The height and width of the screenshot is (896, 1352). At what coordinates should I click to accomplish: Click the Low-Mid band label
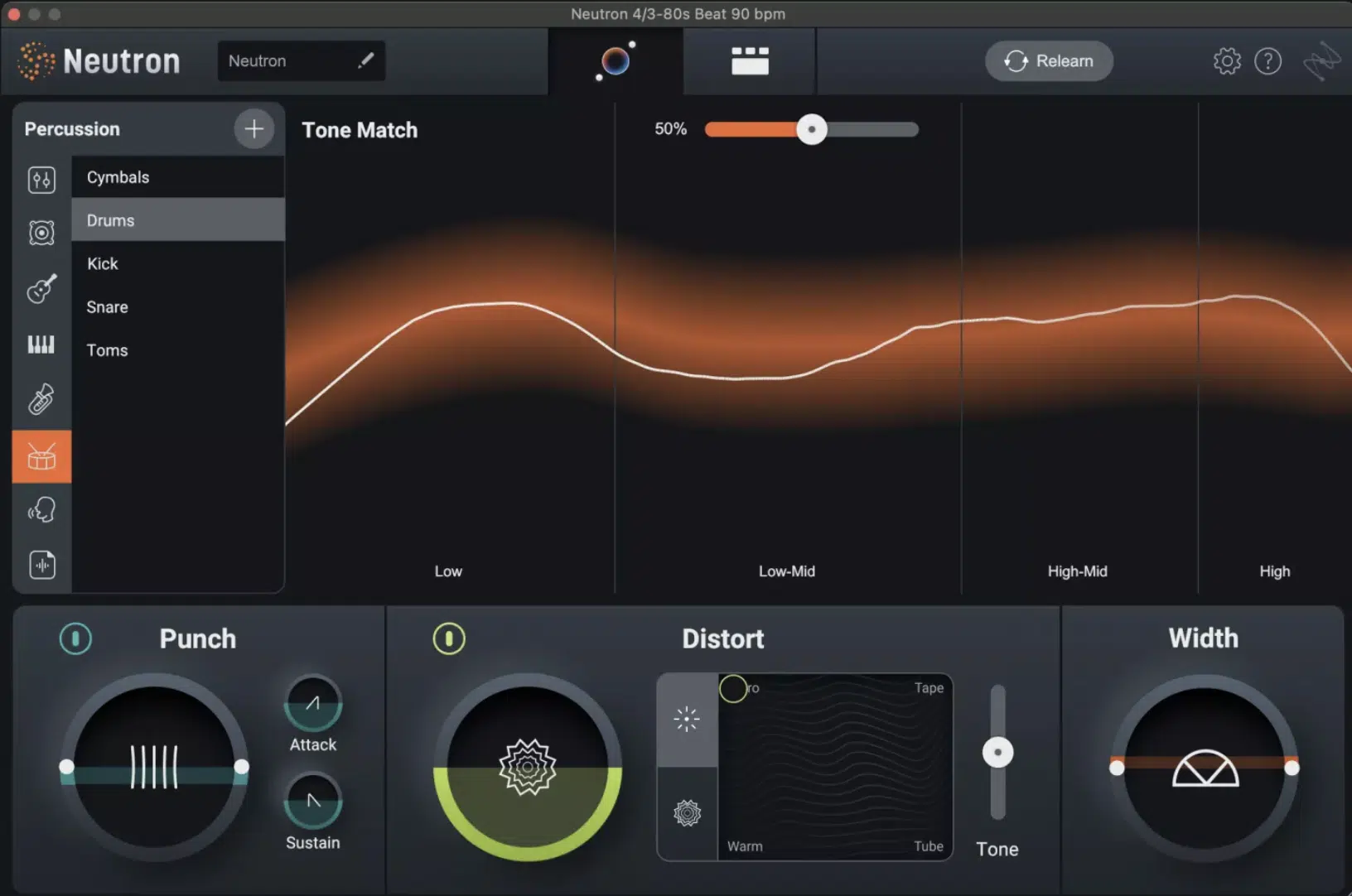[787, 571]
